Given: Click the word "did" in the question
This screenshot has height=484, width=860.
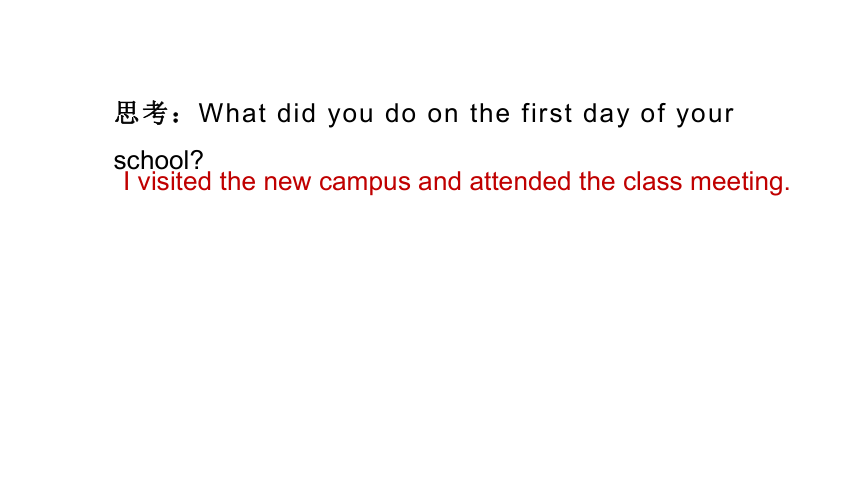Looking at the screenshot, I should pos(297,114).
